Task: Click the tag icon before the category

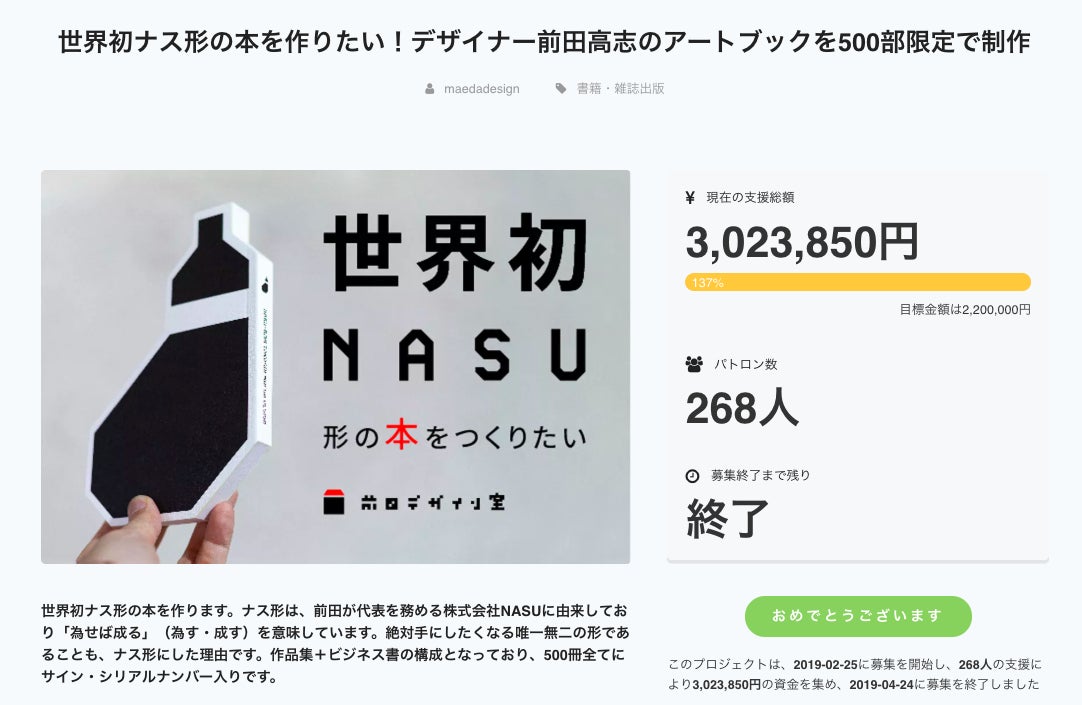Action: (x=561, y=89)
